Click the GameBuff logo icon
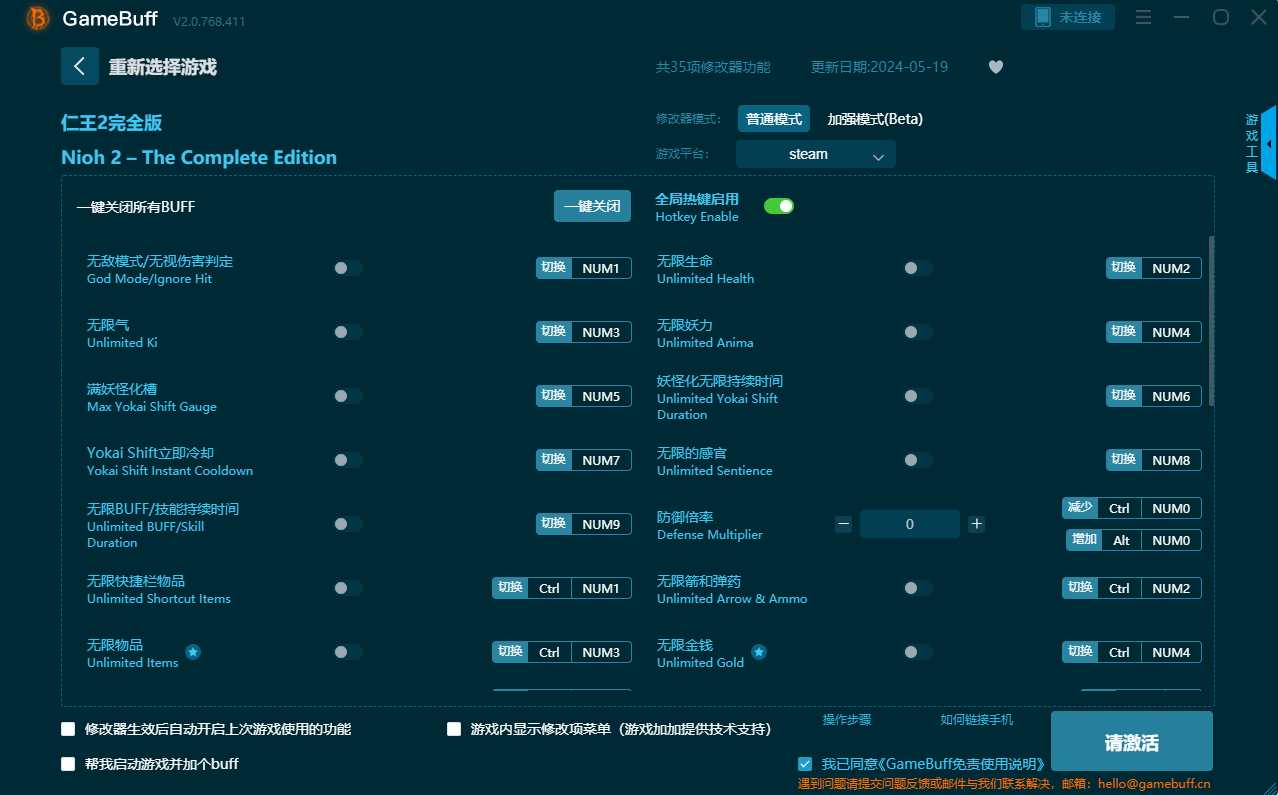Viewport: 1278px width, 795px height. [x=38, y=18]
